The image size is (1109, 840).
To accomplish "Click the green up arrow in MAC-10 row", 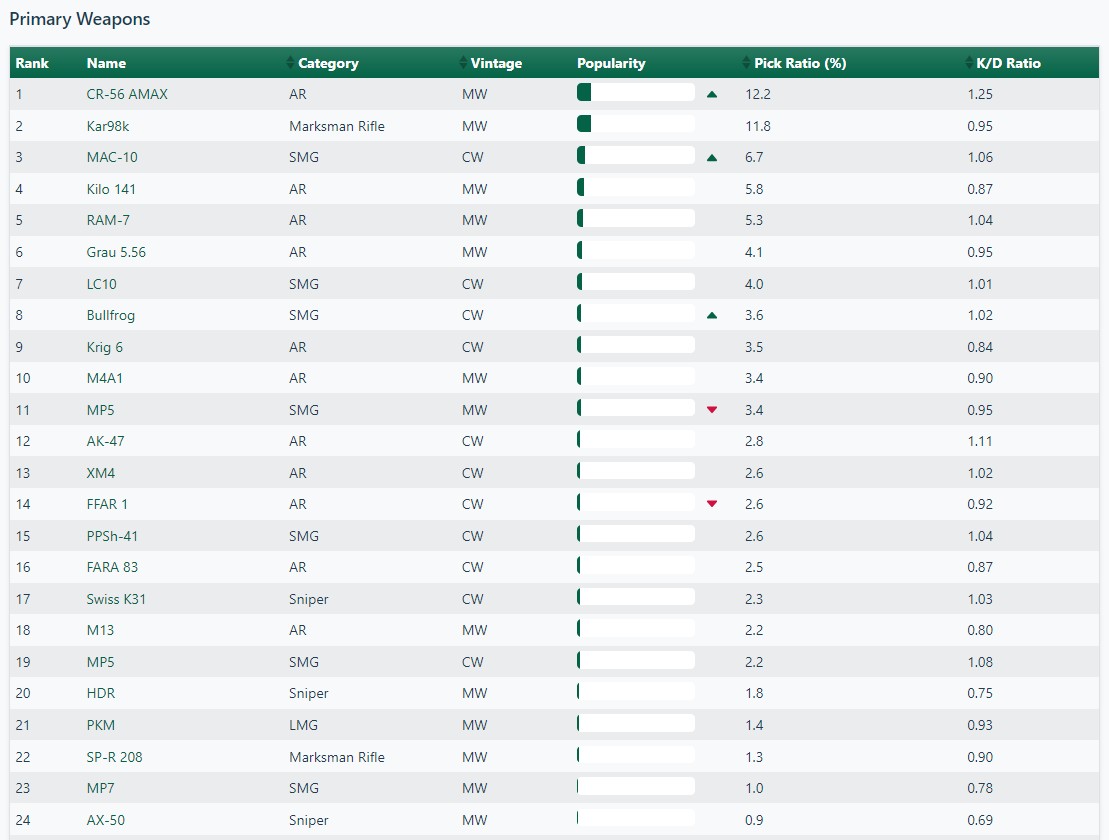I will 712,158.
